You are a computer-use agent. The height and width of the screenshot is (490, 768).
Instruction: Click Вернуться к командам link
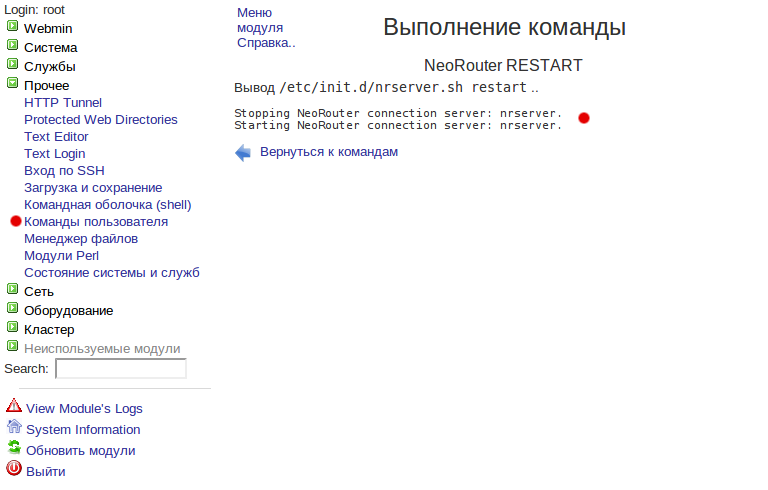(329, 152)
